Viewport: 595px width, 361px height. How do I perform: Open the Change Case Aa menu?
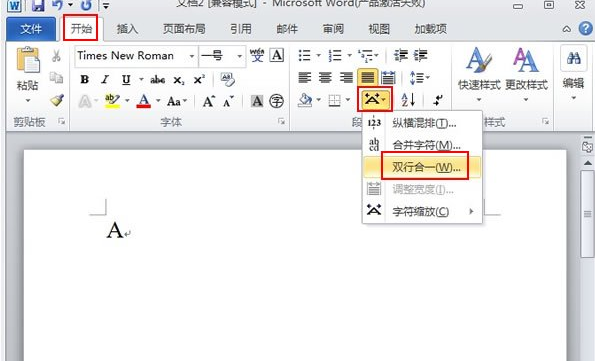(x=177, y=101)
